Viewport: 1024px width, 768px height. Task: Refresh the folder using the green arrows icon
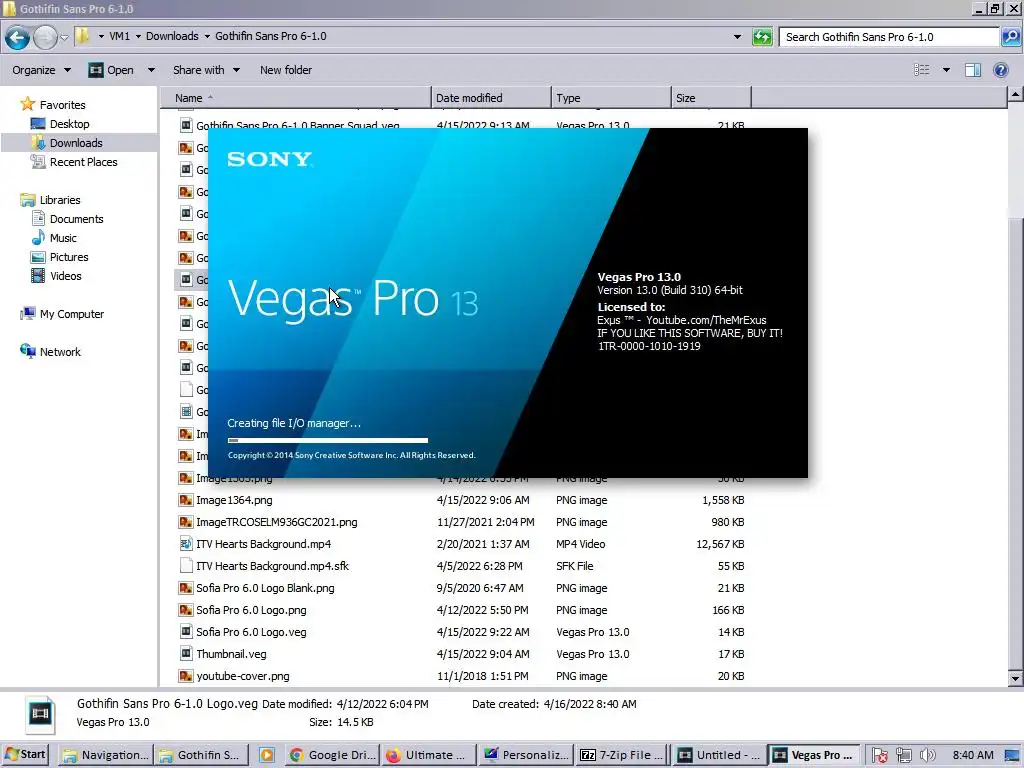click(762, 37)
